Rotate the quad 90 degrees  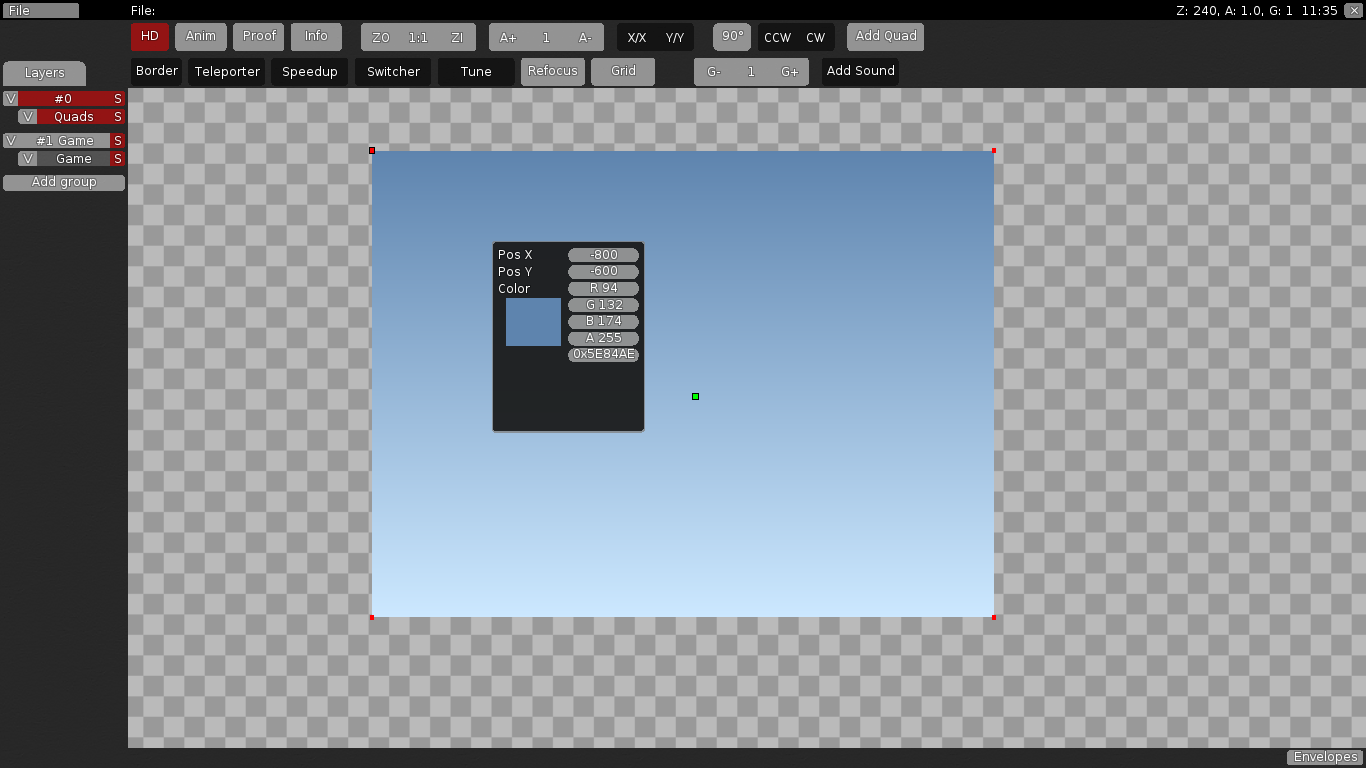click(731, 36)
